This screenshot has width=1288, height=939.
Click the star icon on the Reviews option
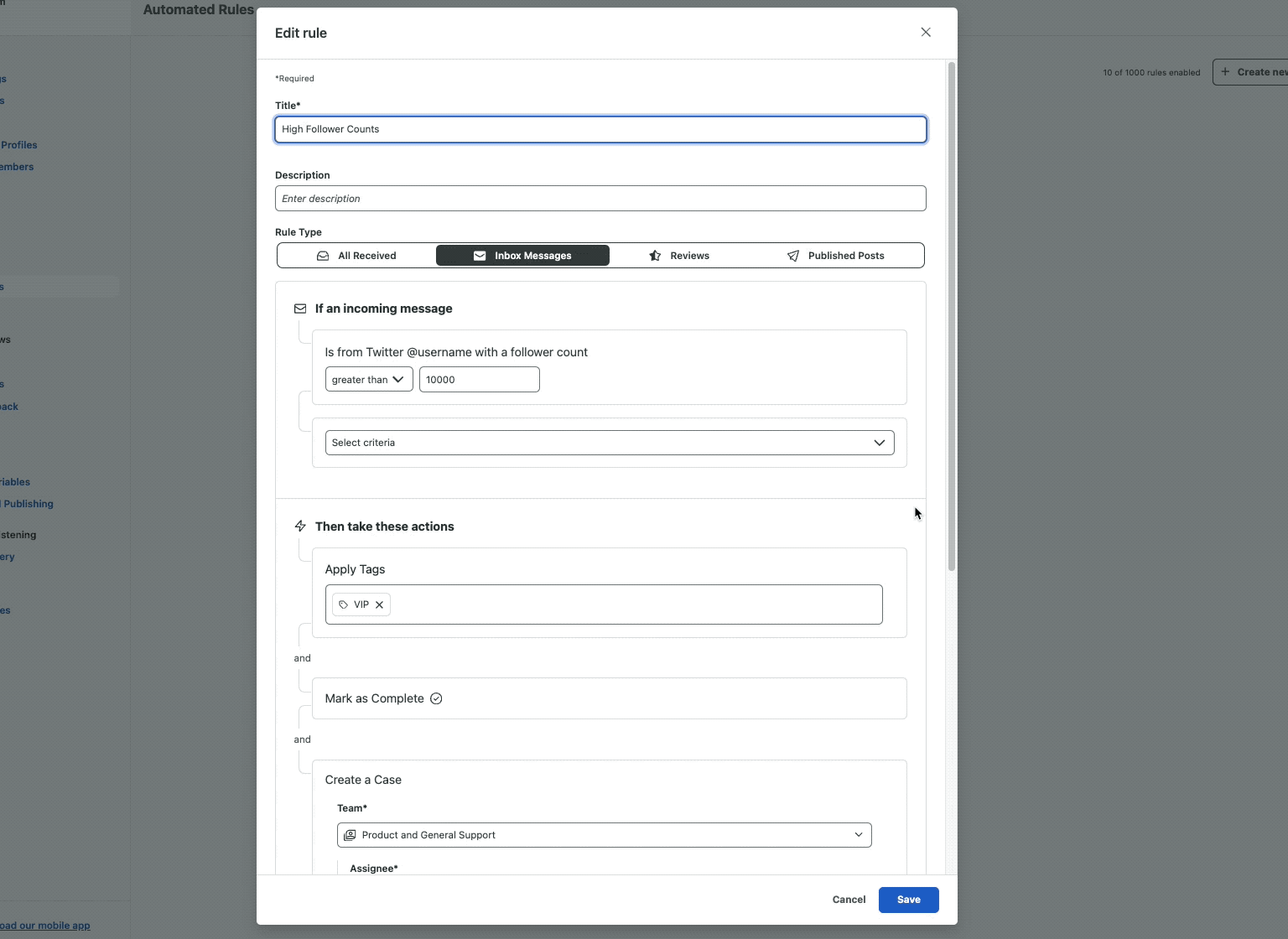pyautogui.click(x=654, y=255)
